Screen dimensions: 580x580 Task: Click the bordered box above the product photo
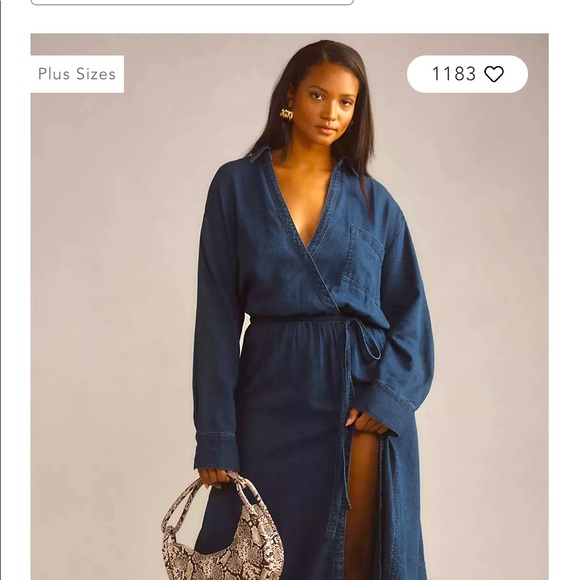(x=192, y=2)
